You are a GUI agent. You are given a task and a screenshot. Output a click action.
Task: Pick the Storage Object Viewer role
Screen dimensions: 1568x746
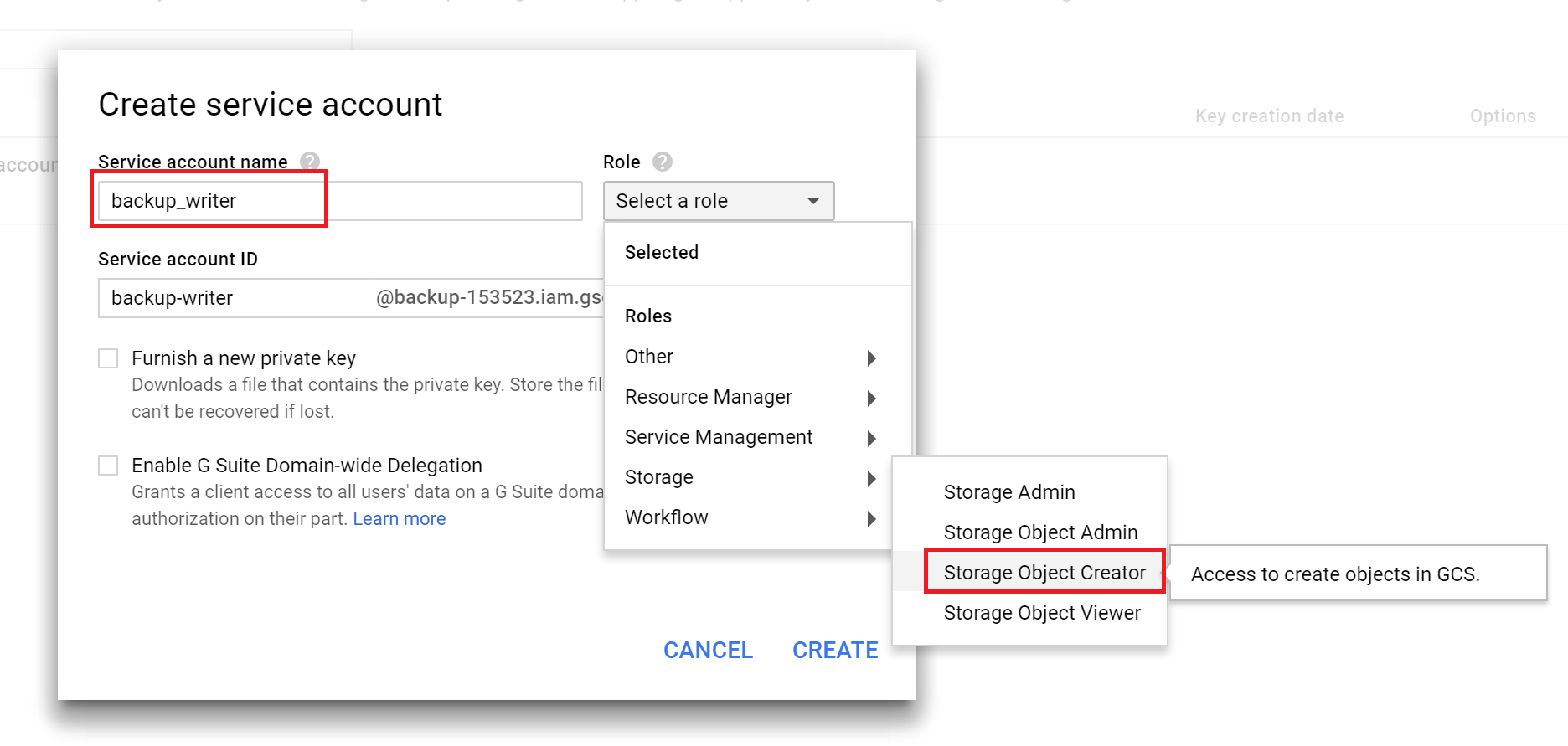1029,613
